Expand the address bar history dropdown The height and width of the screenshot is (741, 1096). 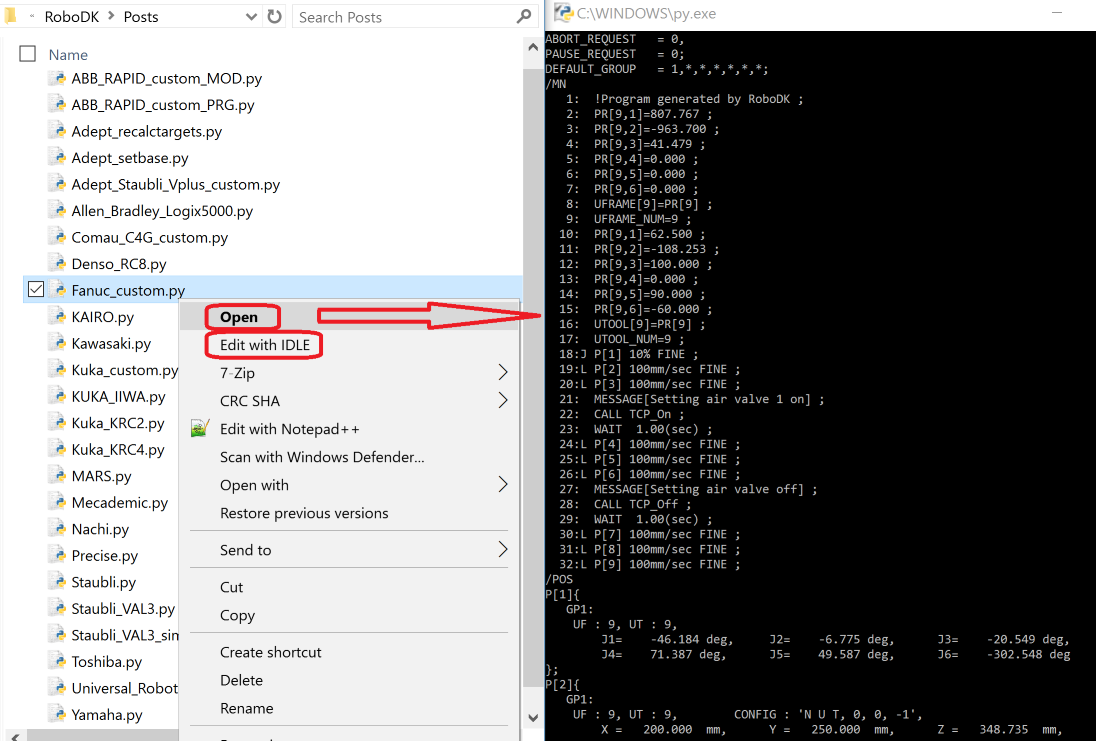252,17
